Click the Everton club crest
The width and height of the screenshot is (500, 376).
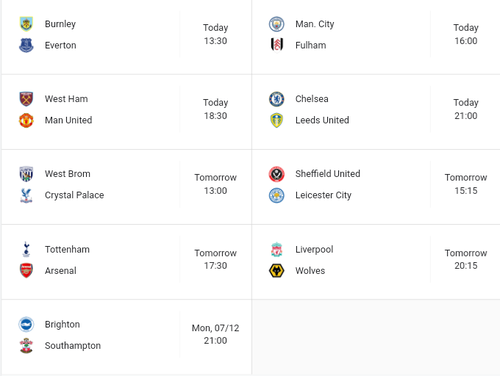coord(26,45)
